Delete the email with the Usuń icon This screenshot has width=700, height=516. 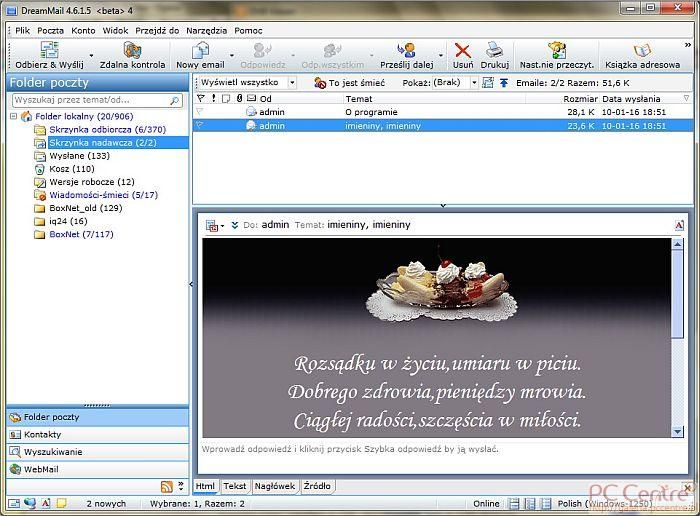[463, 50]
